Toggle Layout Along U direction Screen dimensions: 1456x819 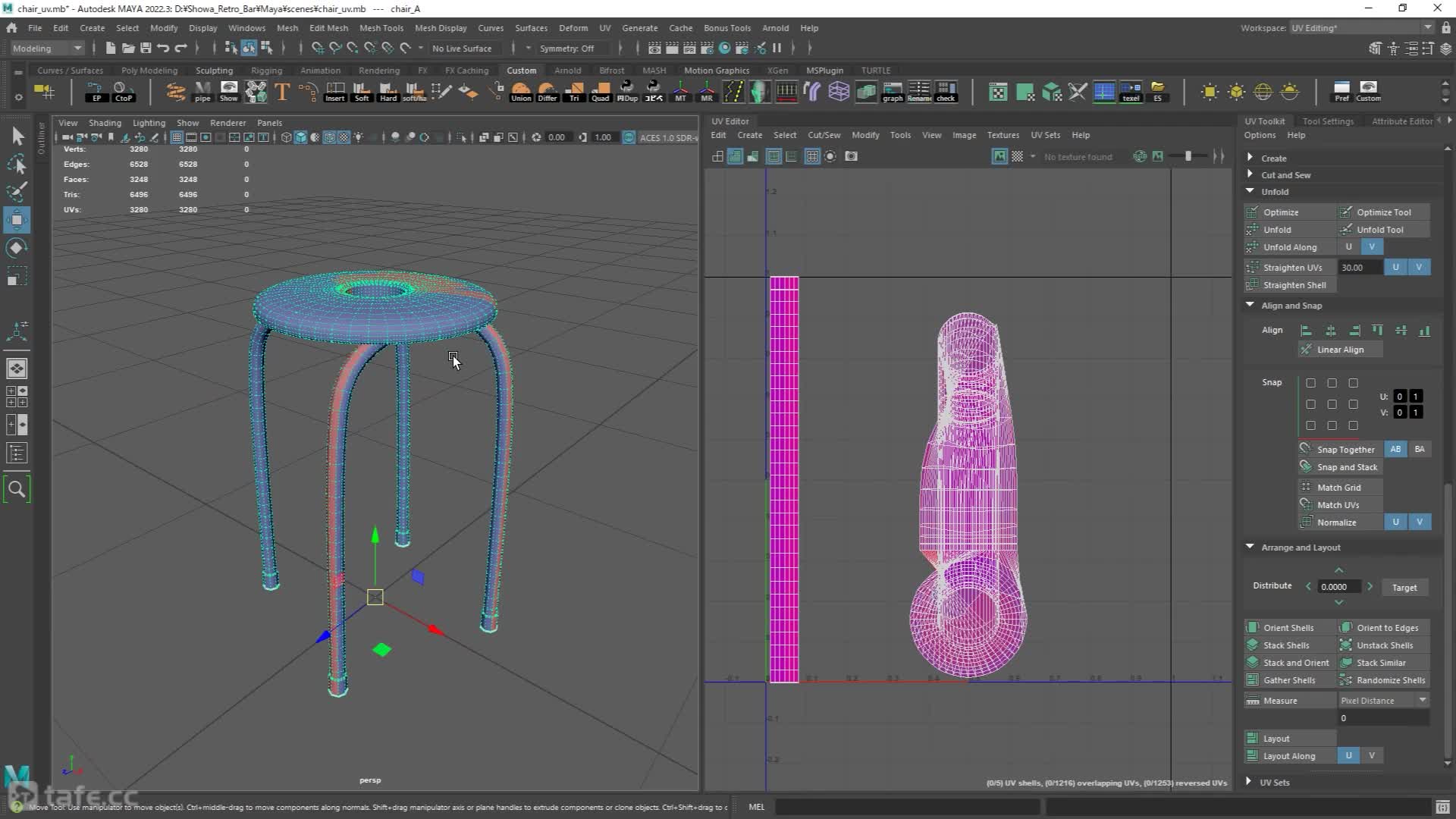[x=1348, y=755]
